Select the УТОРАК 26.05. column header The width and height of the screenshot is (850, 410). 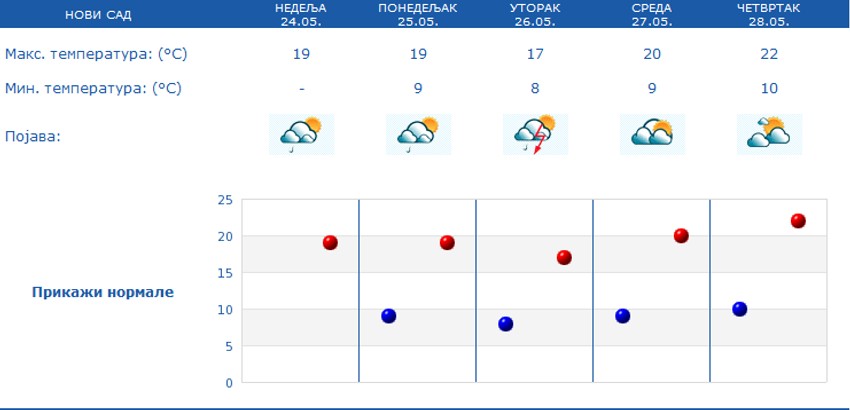click(535, 14)
